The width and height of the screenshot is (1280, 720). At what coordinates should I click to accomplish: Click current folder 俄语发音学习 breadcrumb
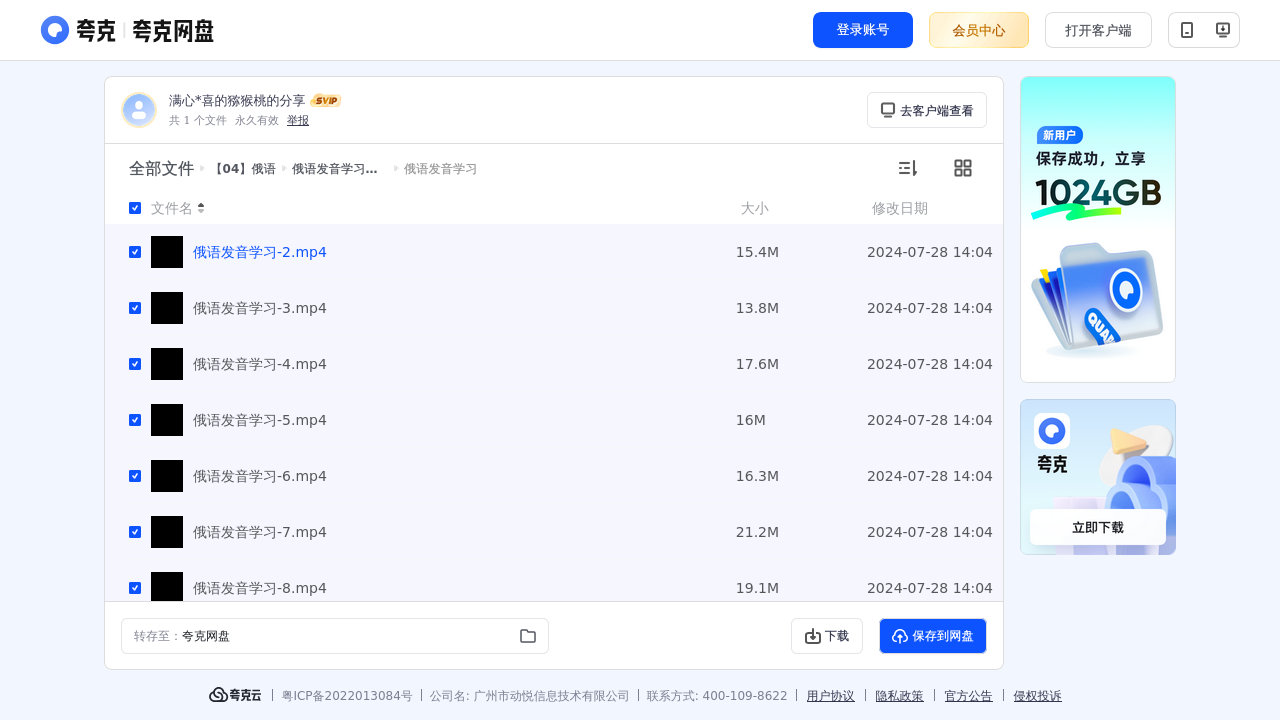(440, 169)
